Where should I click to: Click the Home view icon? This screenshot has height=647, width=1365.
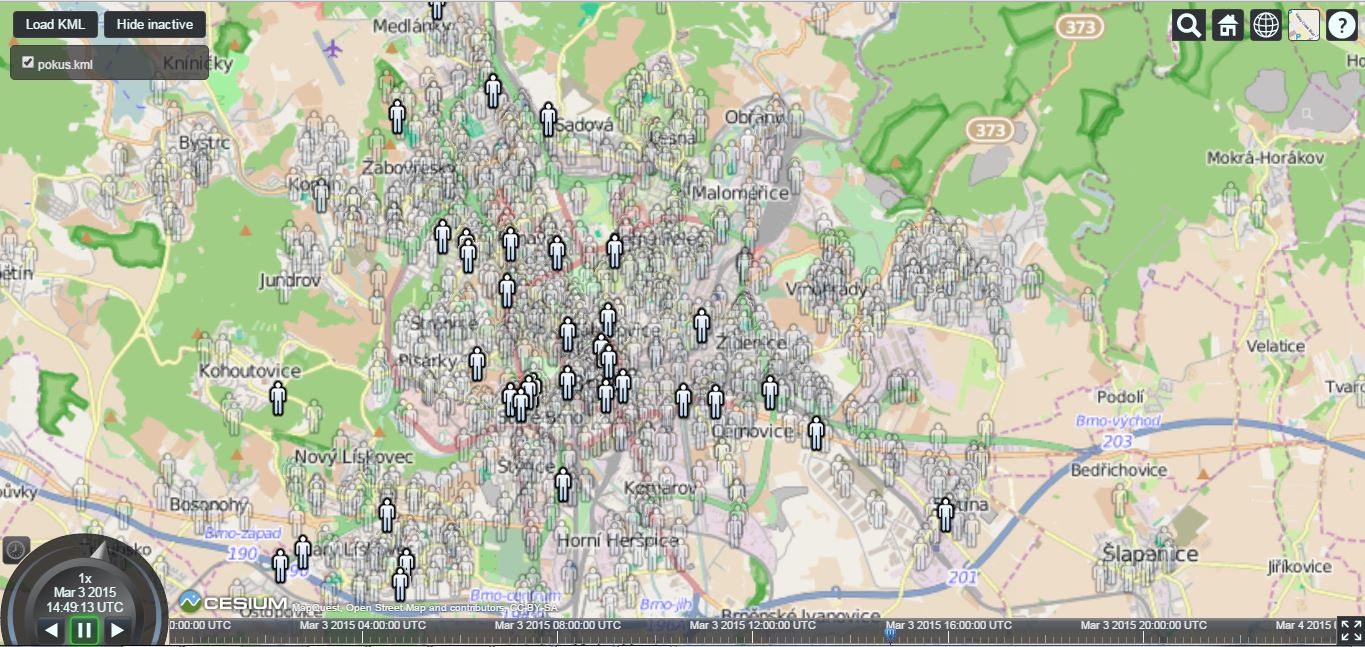1226,24
